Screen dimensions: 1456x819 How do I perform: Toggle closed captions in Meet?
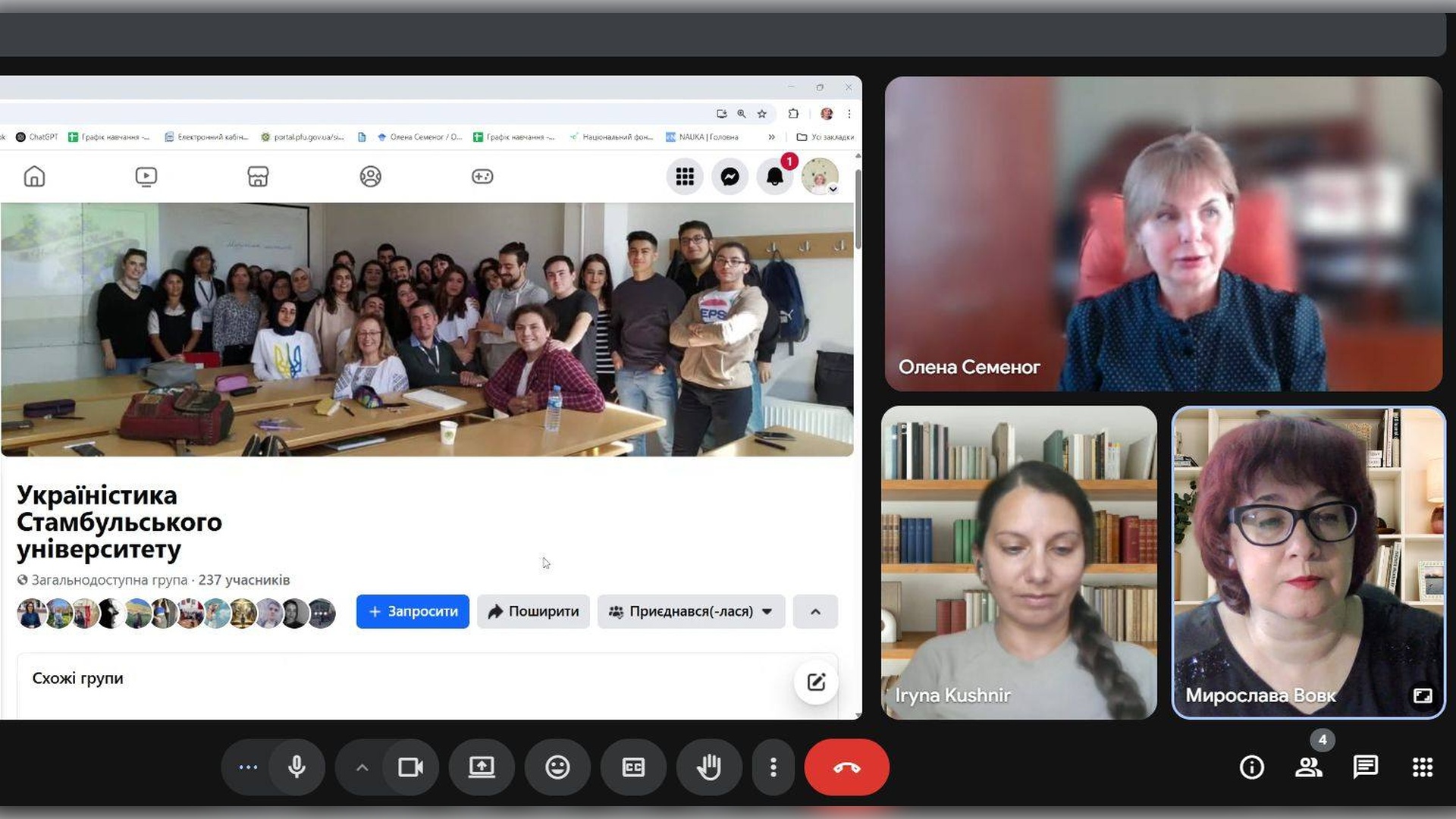pyautogui.click(x=633, y=767)
